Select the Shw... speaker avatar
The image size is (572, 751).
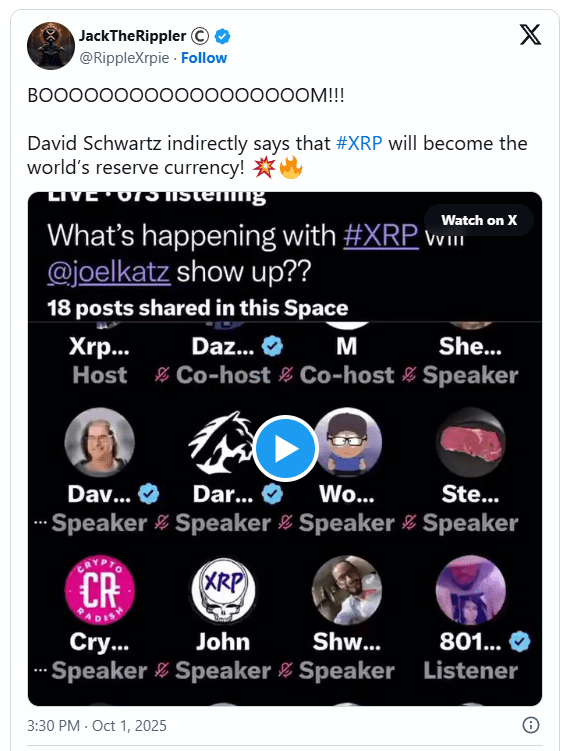(347, 591)
